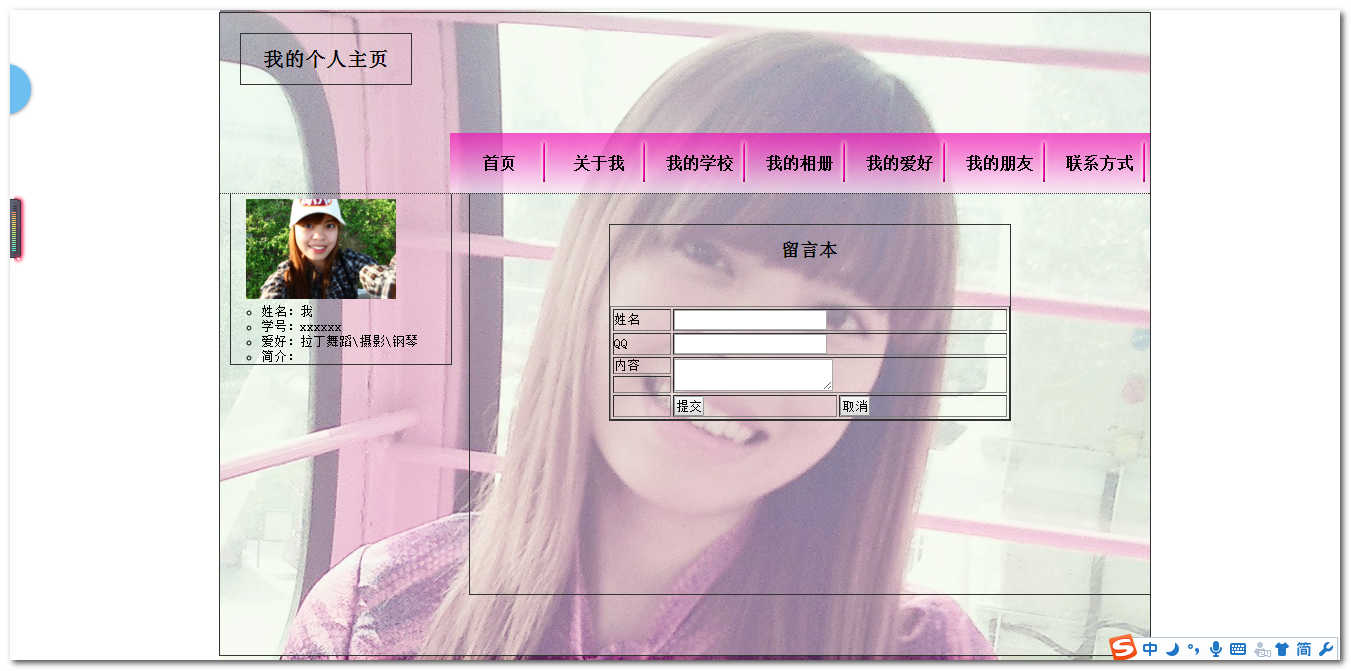Open 联系方式 navigation item
The image size is (1351, 671).
(x=1099, y=163)
